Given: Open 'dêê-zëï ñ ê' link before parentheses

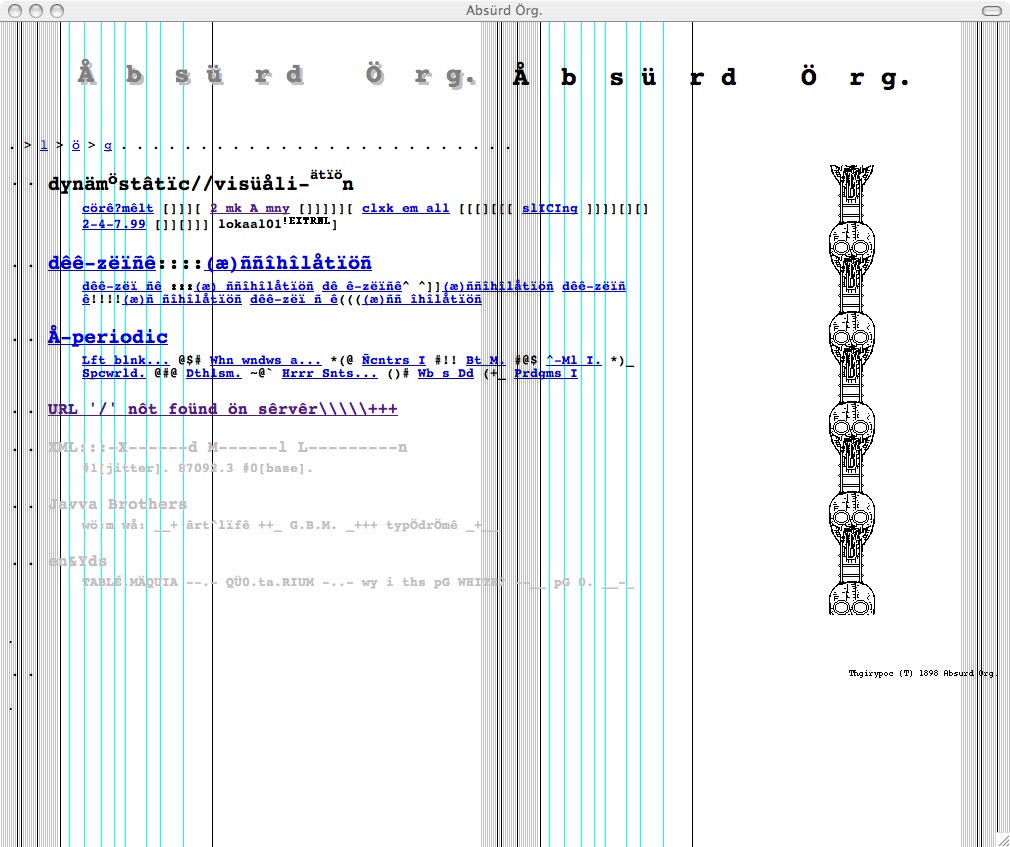Looking at the screenshot, I should click(x=294, y=300).
